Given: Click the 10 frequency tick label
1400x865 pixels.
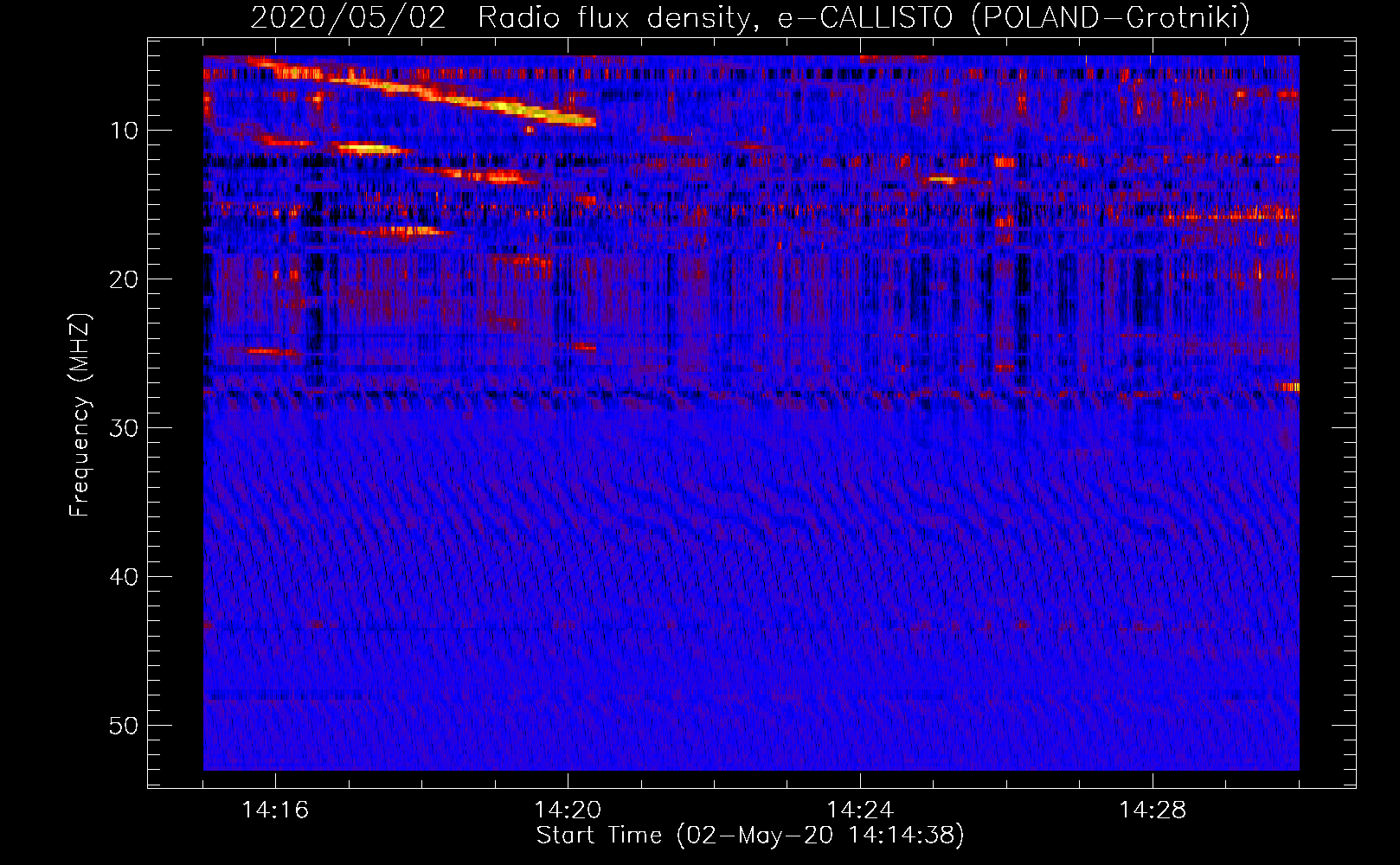Looking at the screenshot, I should (124, 131).
